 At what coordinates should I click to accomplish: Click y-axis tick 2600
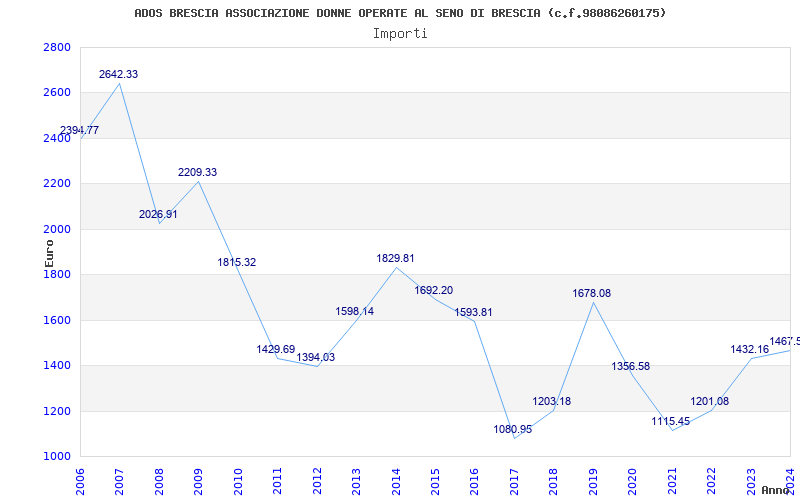click(x=58, y=93)
